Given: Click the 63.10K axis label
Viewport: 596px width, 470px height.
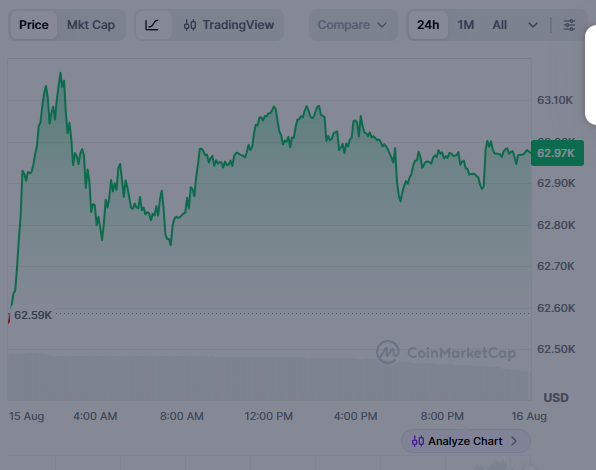Looking at the screenshot, I should (555, 100).
